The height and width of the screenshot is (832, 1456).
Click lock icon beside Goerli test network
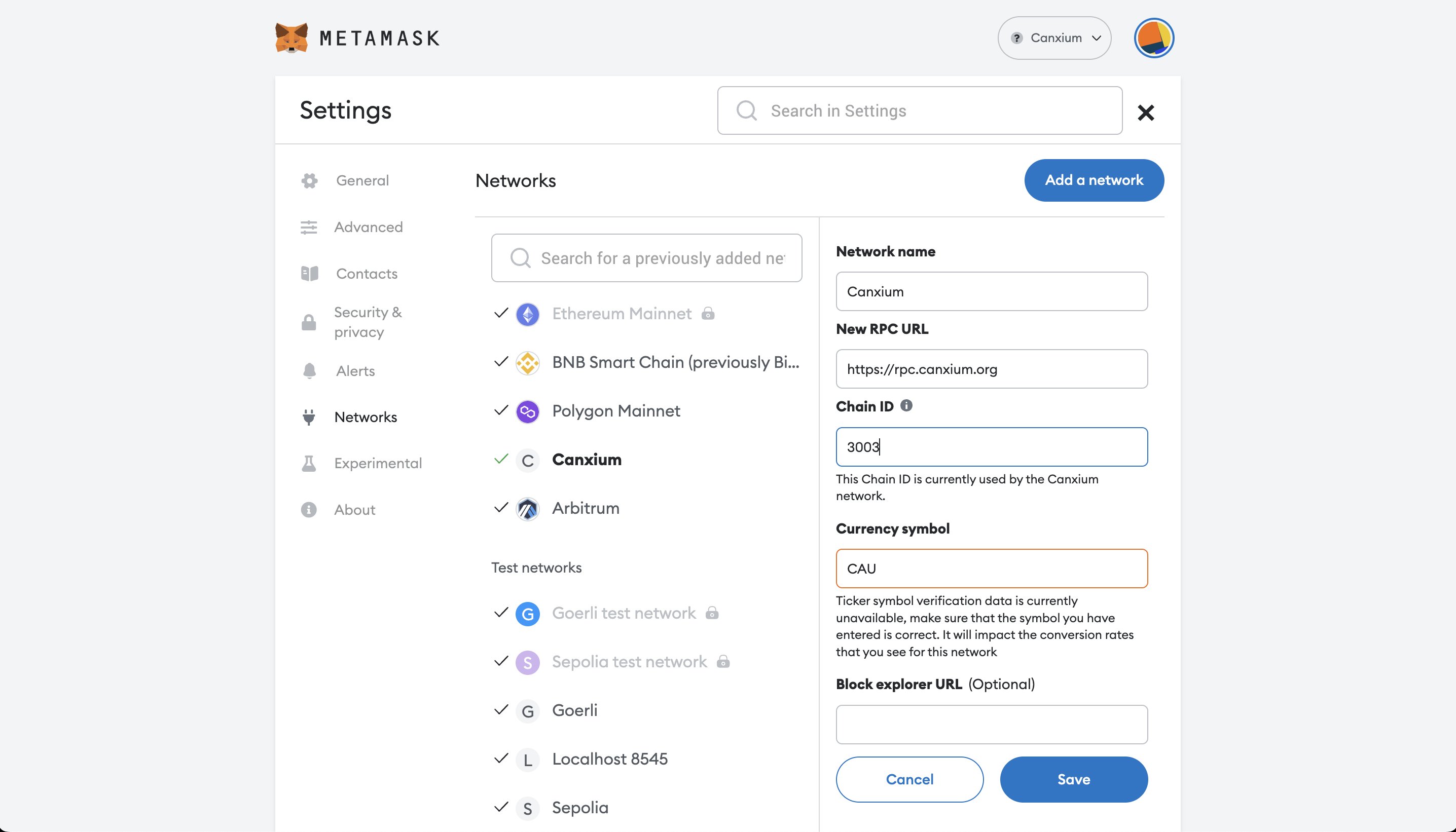pyautogui.click(x=712, y=613)
